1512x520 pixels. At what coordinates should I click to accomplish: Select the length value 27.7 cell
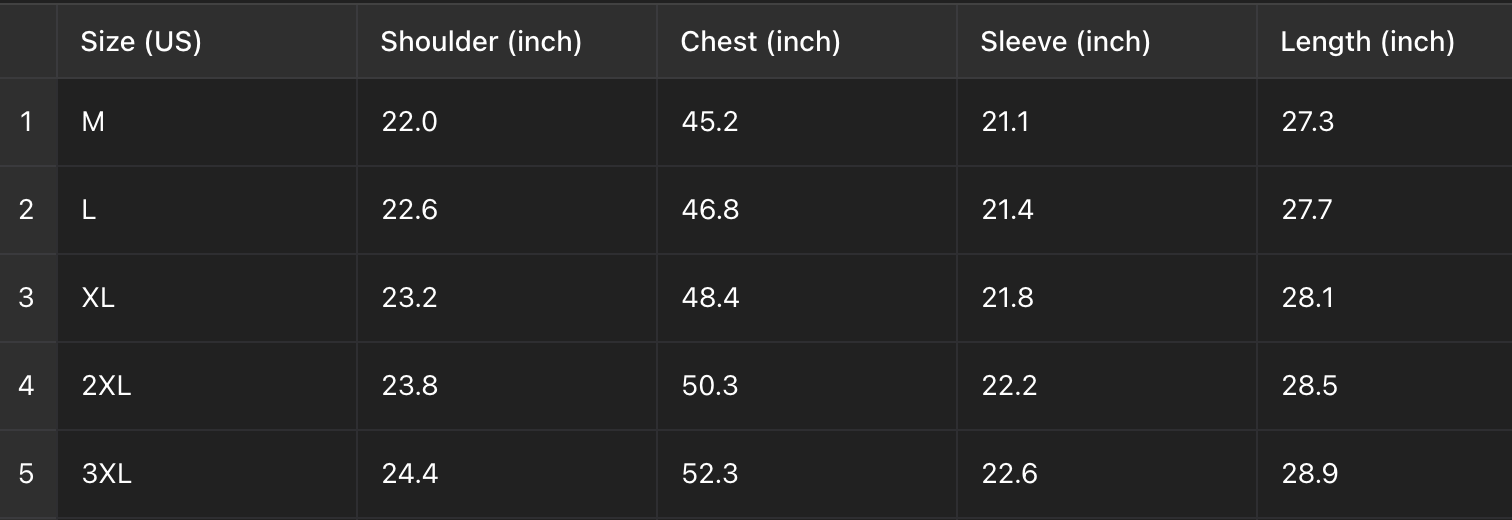click(1384, 210)
